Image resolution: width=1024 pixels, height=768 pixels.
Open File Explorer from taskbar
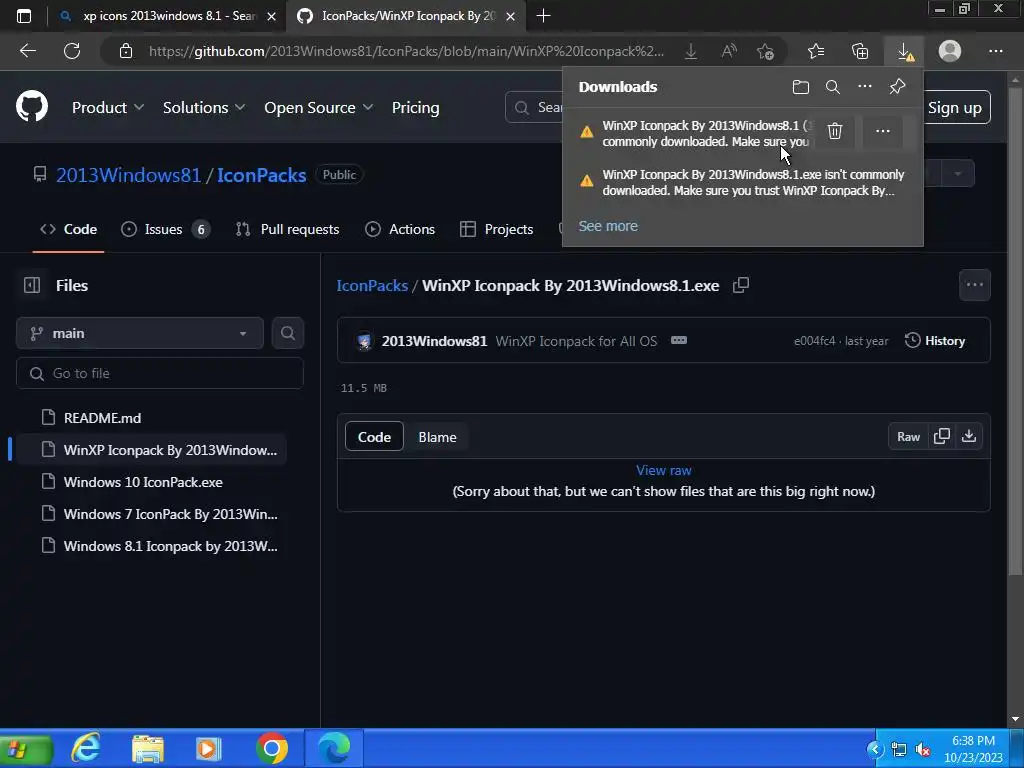[x=148, y=748]
